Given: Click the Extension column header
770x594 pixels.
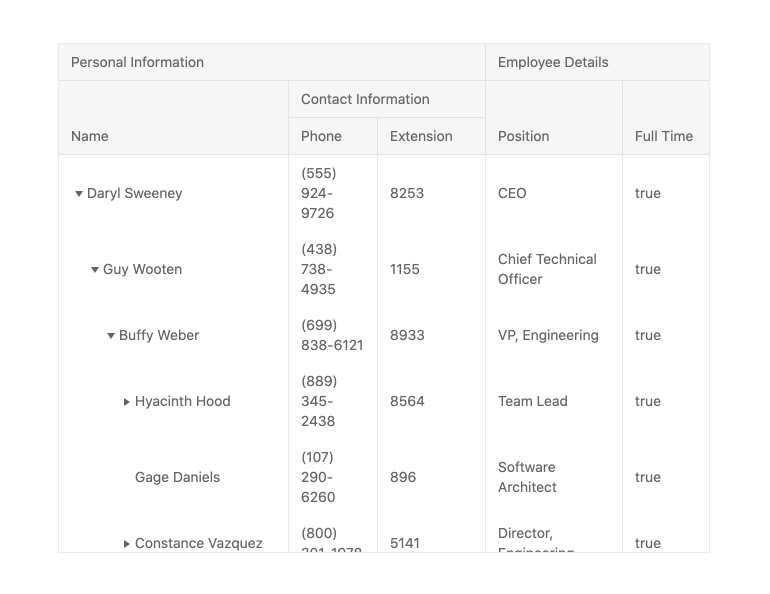Looking at the screenshot, I should [421, 136].
